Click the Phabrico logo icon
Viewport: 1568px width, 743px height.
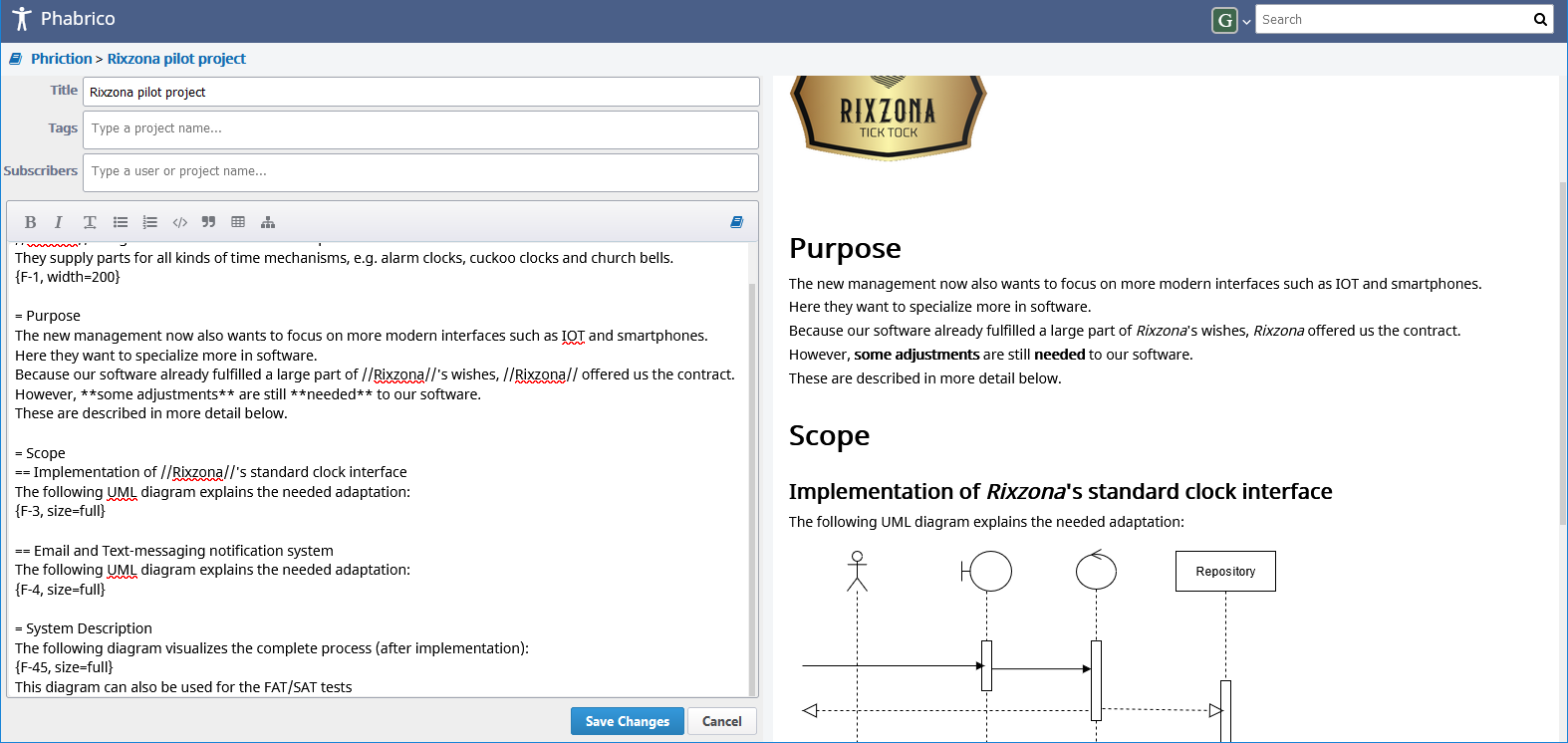coord(22,19)
